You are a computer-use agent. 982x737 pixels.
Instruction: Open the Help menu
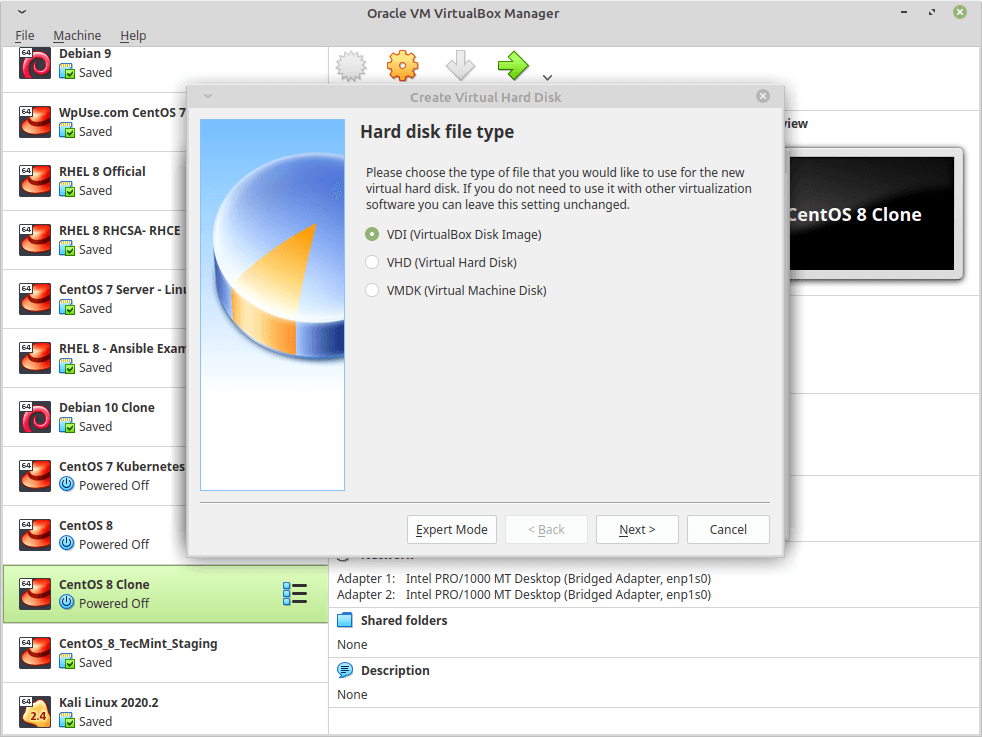click(x=133, y=36)
